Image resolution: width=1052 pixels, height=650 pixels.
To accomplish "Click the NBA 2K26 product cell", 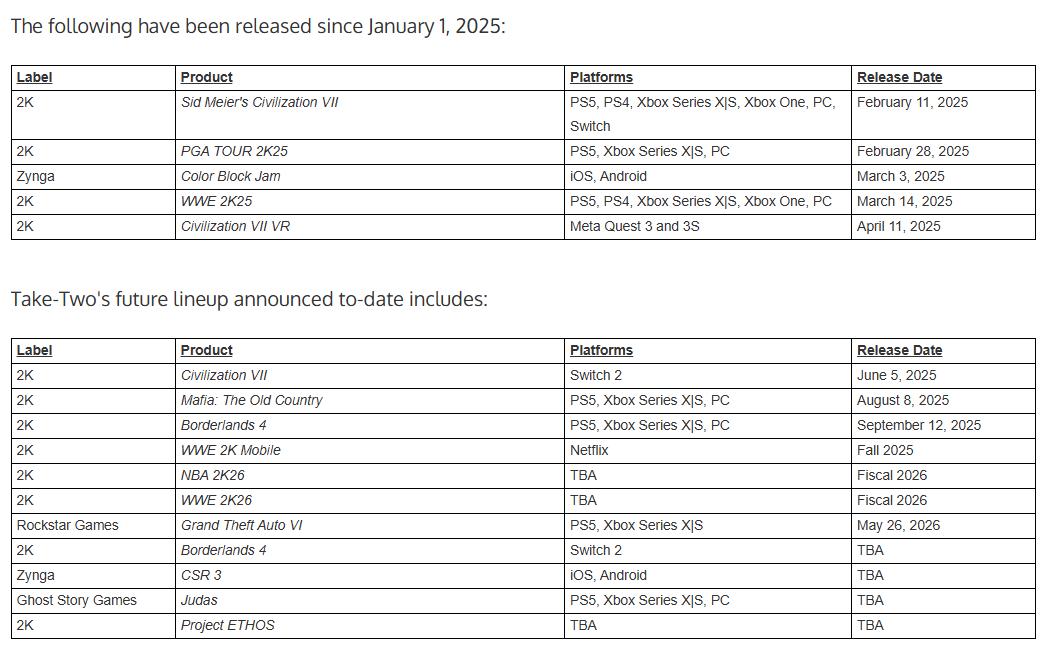I will pos(370,476).
